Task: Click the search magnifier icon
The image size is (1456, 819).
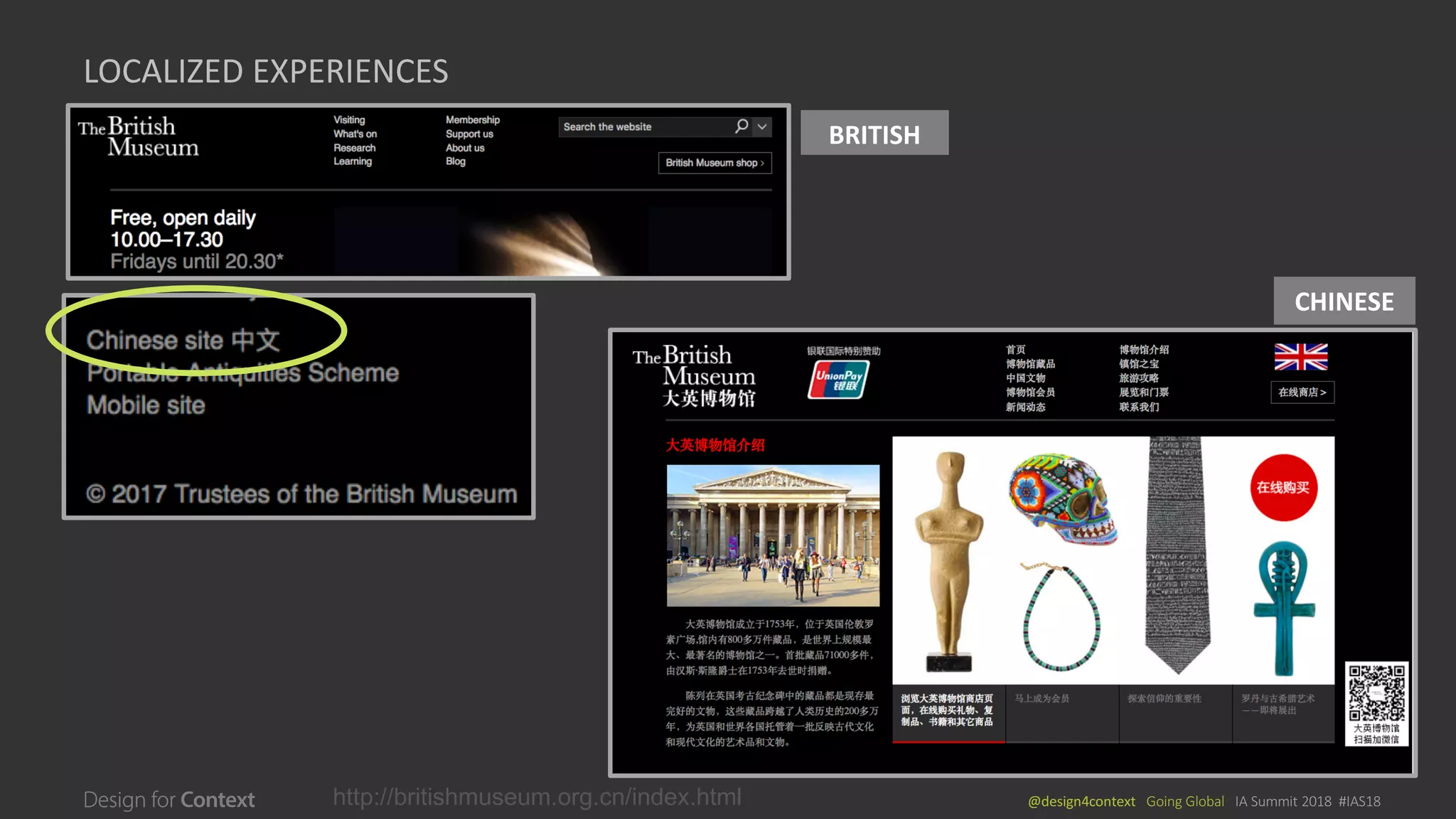Action: pyautogui.click(x=742, y=127)
